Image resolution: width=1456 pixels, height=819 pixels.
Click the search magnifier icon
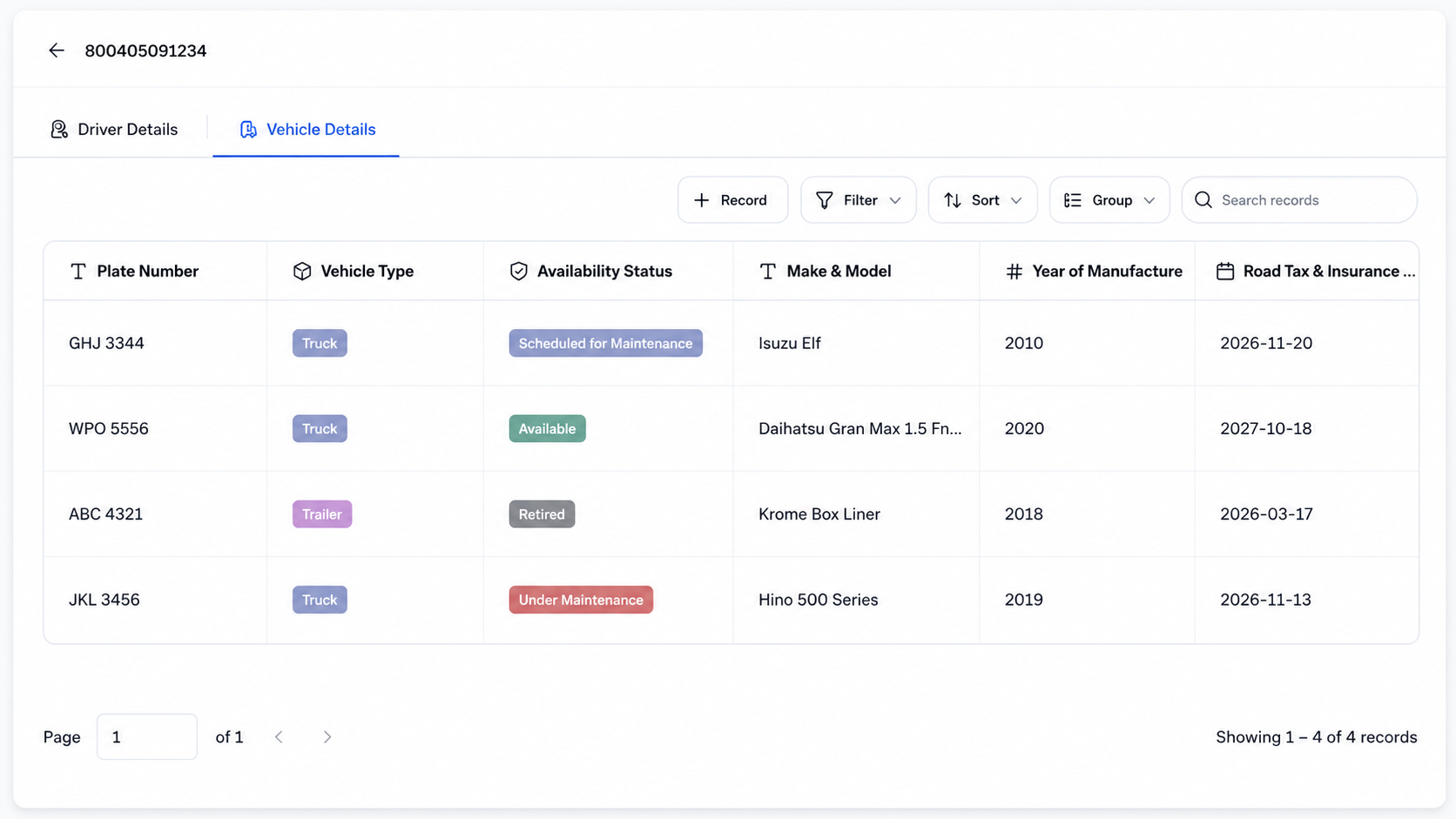[1203, 200]
